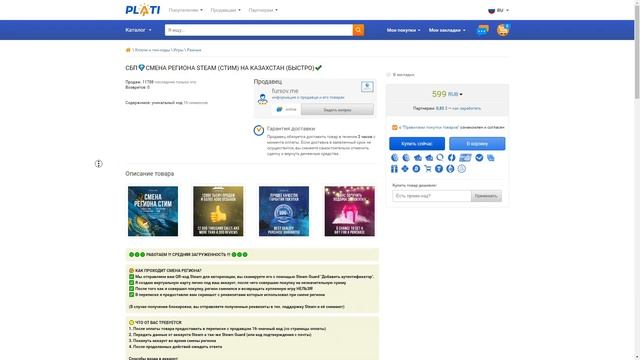Open the chat messages icon in header
The height and width of the screenshot is (360, 640).
click(482, 30)
